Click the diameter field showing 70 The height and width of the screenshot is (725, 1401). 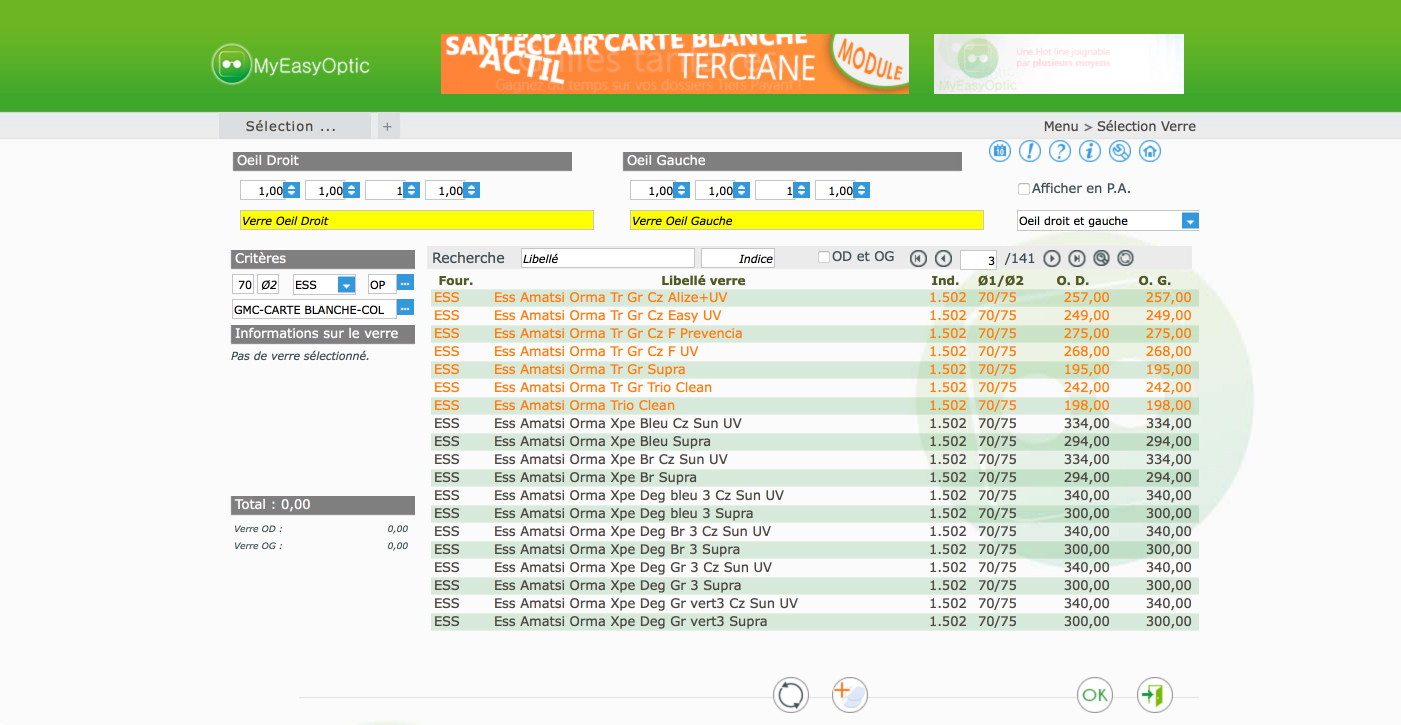243,284
